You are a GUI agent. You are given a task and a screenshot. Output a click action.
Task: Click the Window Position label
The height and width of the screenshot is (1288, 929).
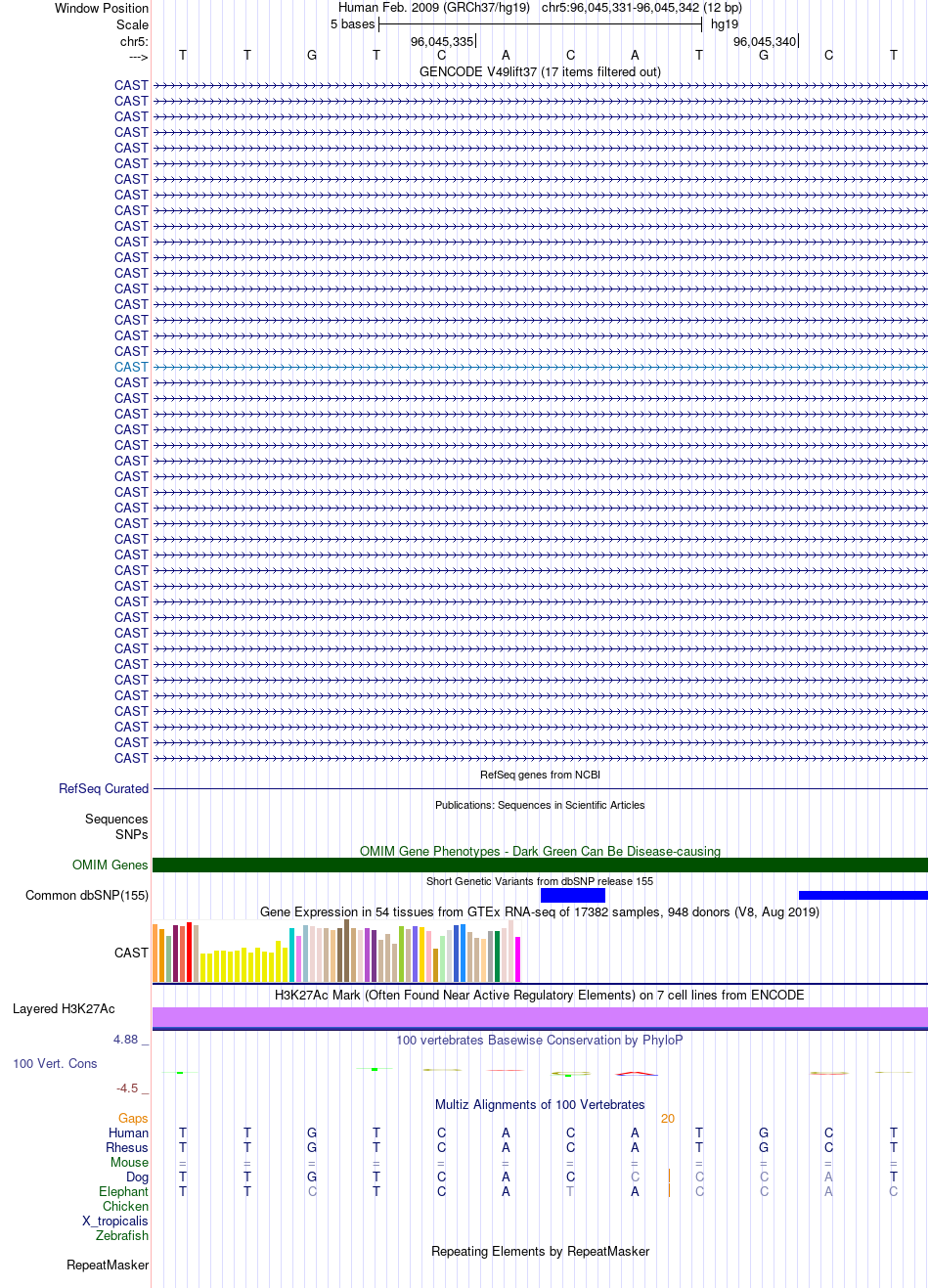pos(102,8)
